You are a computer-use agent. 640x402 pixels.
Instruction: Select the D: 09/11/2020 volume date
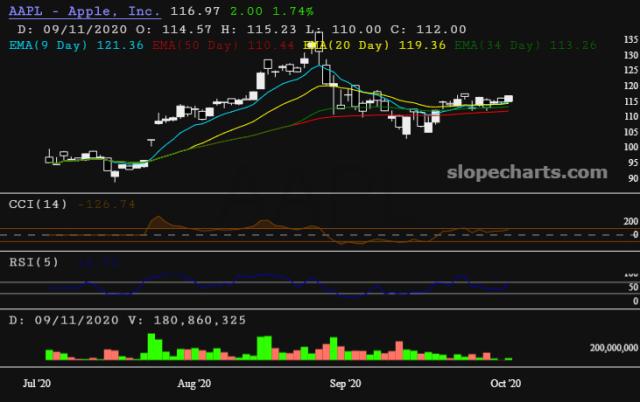64,320
